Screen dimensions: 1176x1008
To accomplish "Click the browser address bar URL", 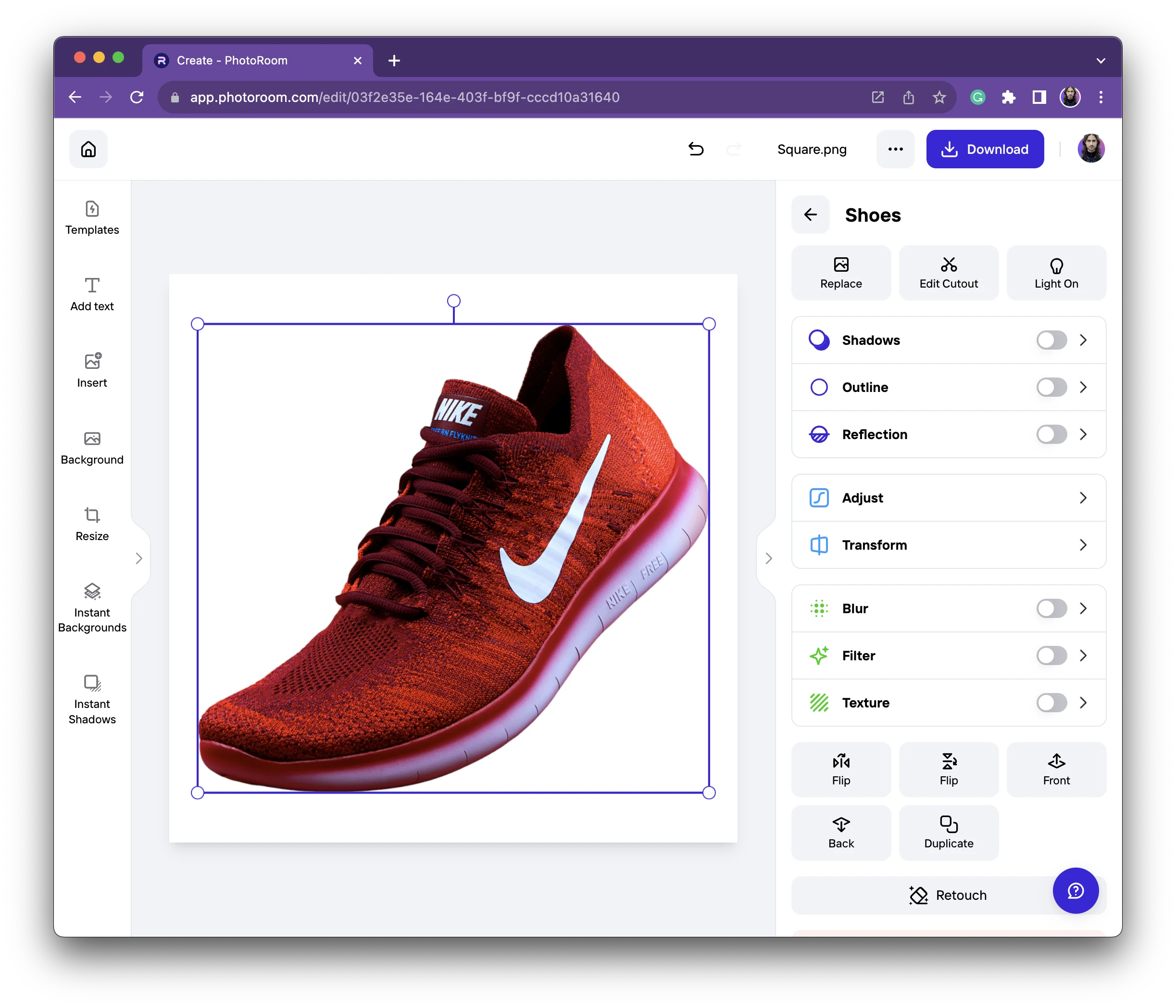I will pyautogui.click(x=405, y=98).
